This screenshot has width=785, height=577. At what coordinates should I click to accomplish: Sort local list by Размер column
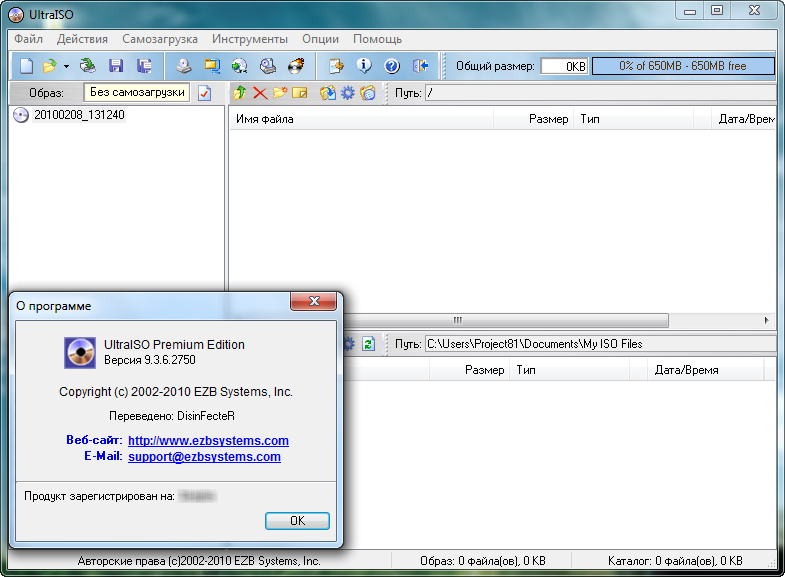[469, 370]
